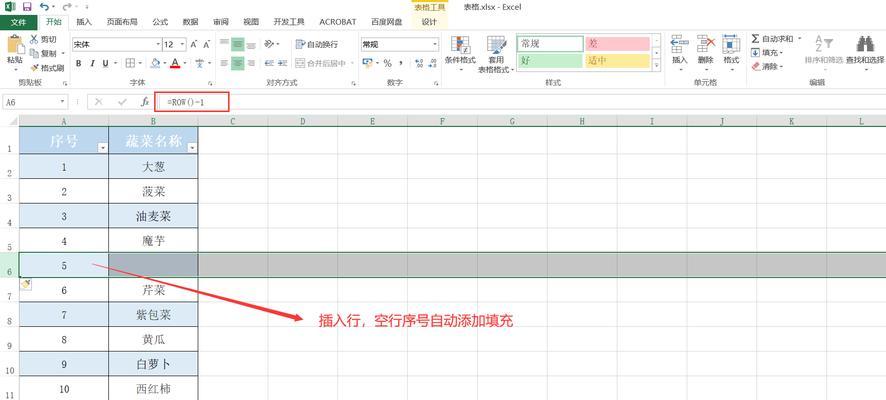Toggle align text left
Image resolution: width=886 pixels, height=400 pixels.
coord(224,63)
